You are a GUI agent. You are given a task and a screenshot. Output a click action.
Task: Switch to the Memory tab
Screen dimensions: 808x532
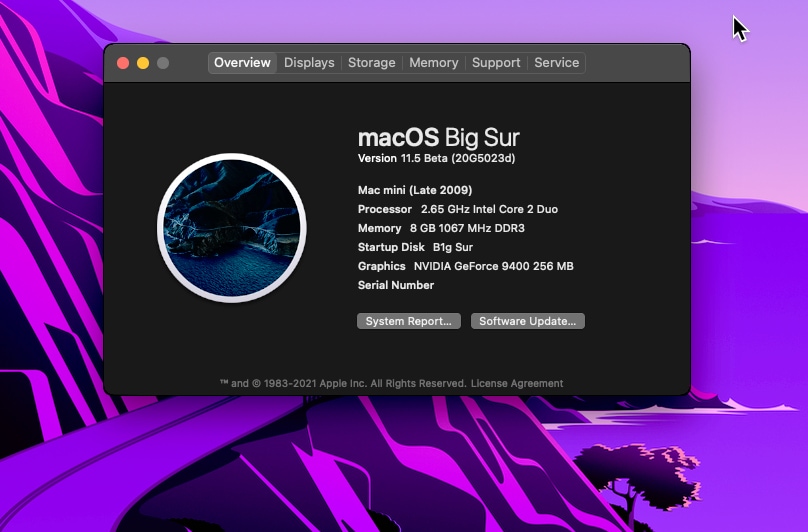(433, 63)
